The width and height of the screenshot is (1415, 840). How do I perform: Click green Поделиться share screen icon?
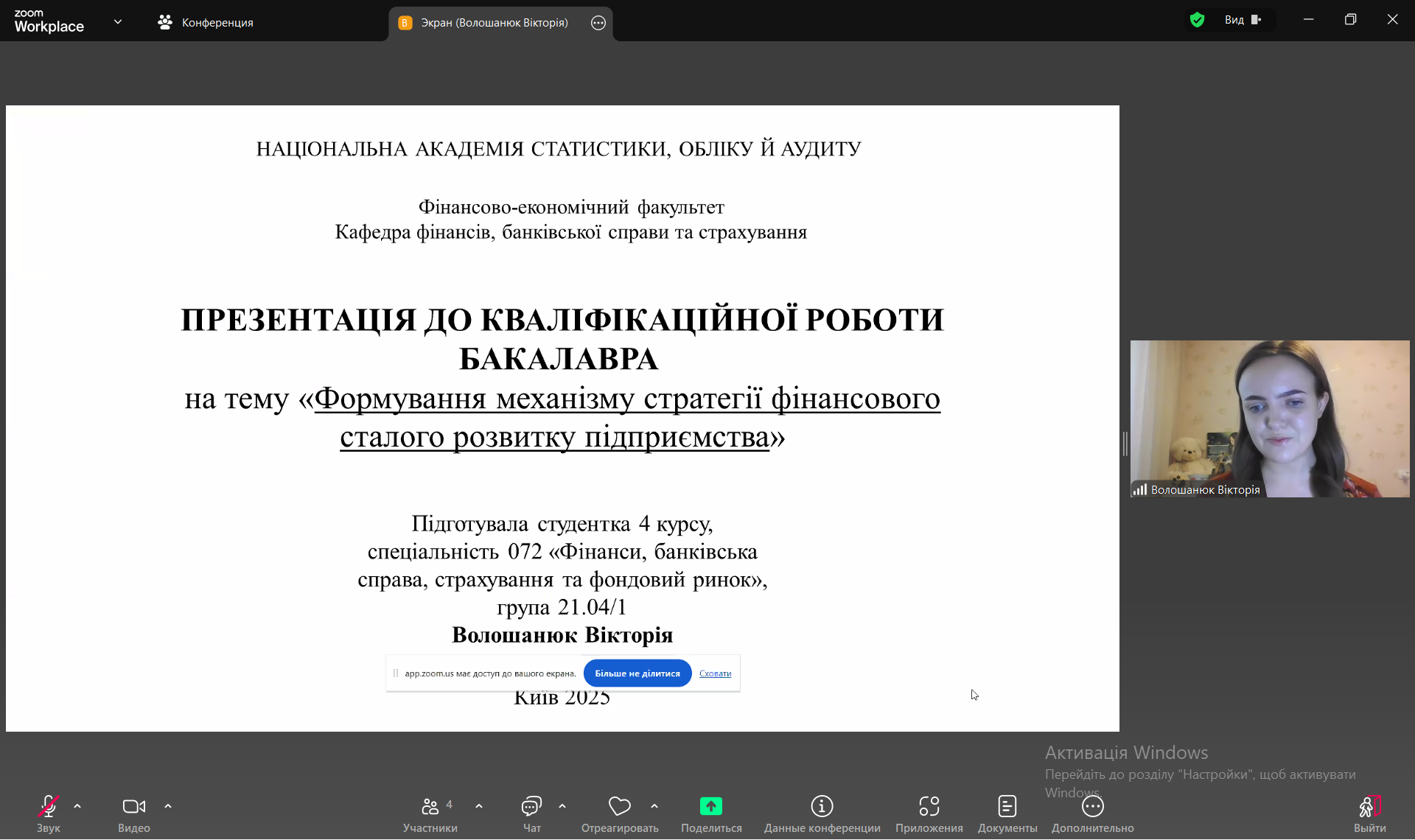[x=710, y=807]
